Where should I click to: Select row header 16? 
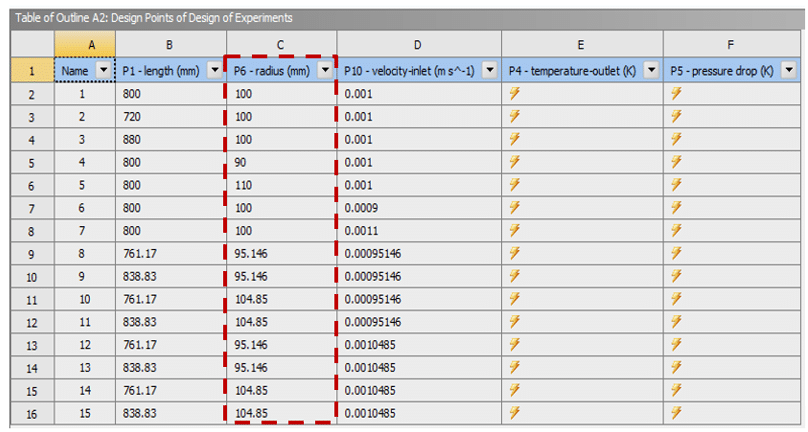click(32, 413)
